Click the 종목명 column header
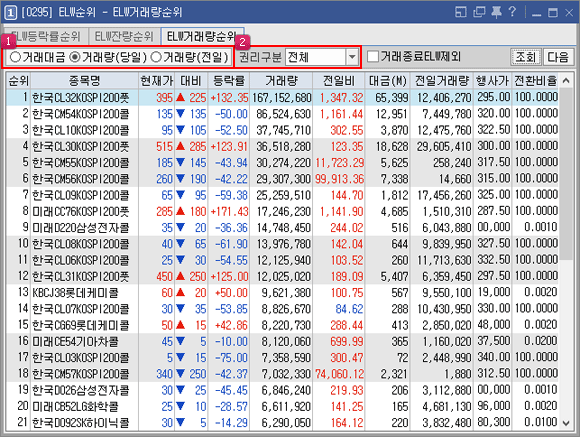This screenshot has height=437, width=580. point(84,81)
